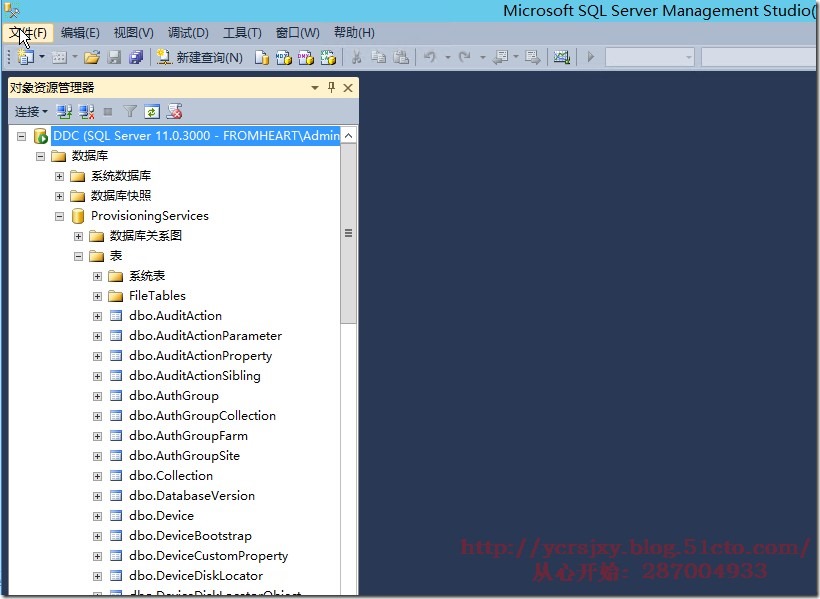Click the Database Engine Query icon

pyautogui.click(x=261, y=57)
